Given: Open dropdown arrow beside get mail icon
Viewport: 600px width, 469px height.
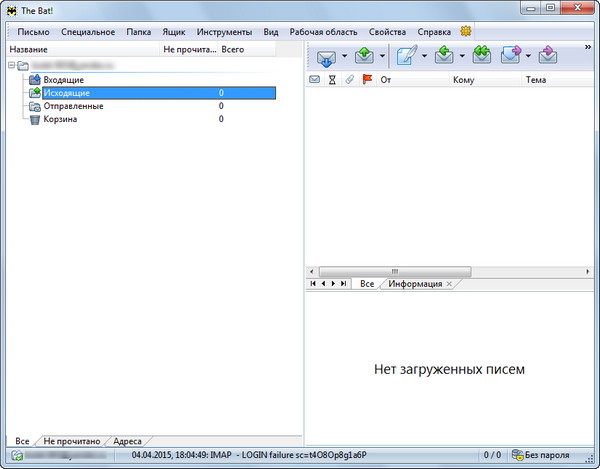Looking at the screenshot, I should (x=345, y=57).
